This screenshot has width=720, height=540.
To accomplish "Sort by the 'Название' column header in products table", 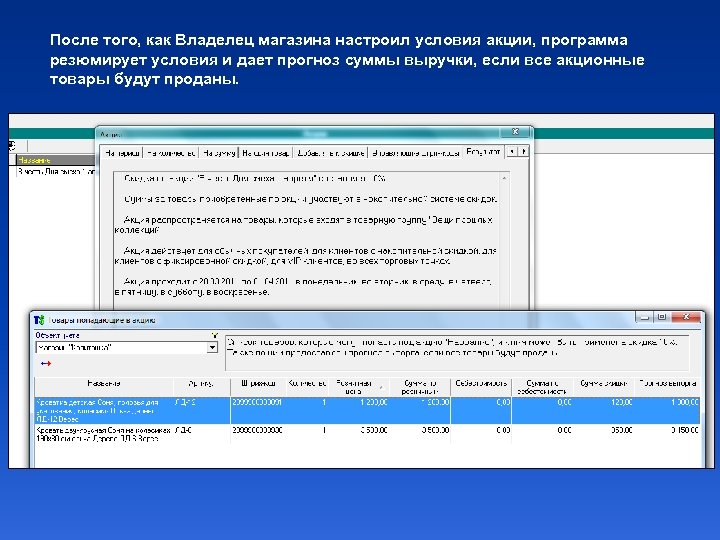I will tap(104, 387).
